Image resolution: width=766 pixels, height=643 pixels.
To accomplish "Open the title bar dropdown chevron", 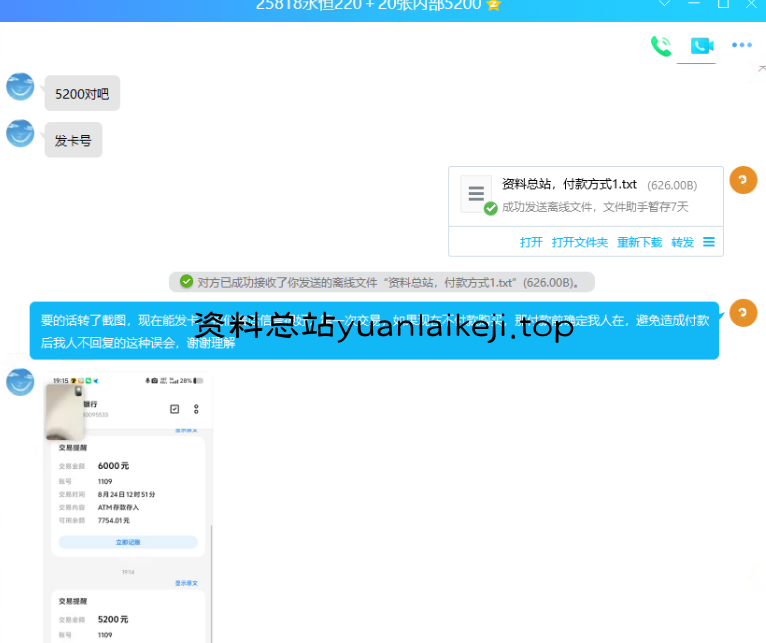I will 665,5.
